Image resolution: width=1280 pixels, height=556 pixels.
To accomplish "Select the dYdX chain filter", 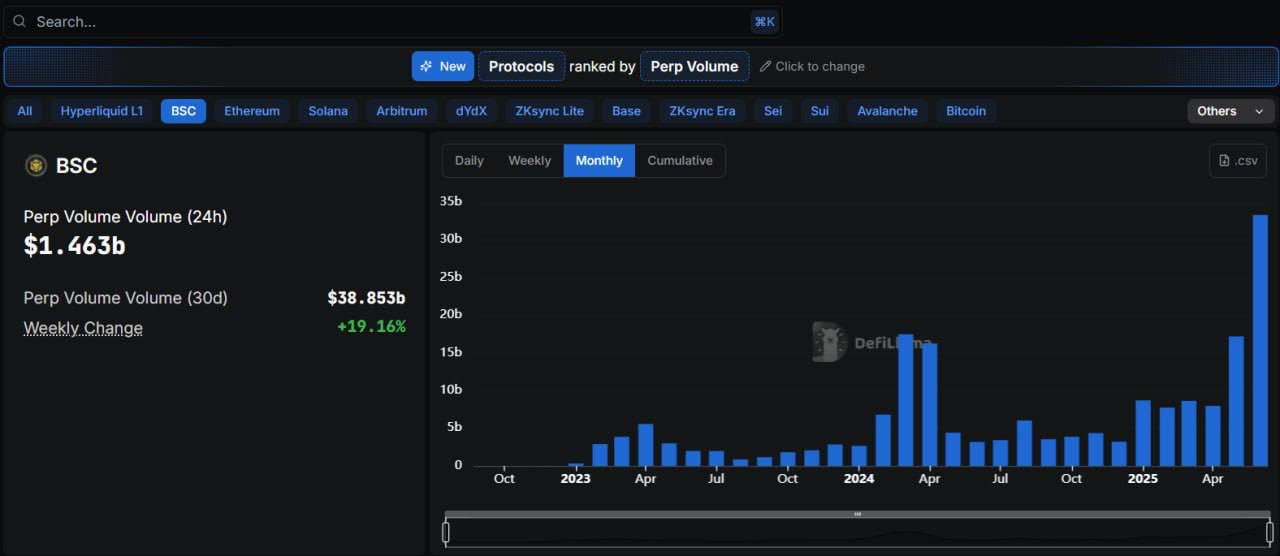I will 471,111.
